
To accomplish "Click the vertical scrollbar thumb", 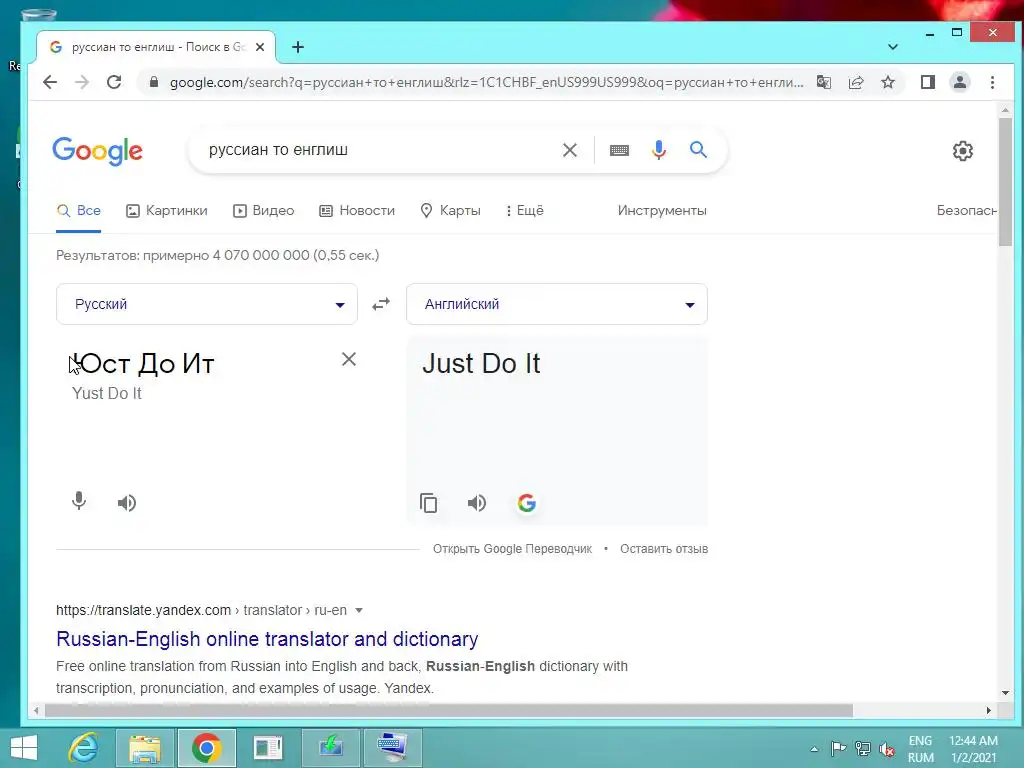I will (1005, 182).
